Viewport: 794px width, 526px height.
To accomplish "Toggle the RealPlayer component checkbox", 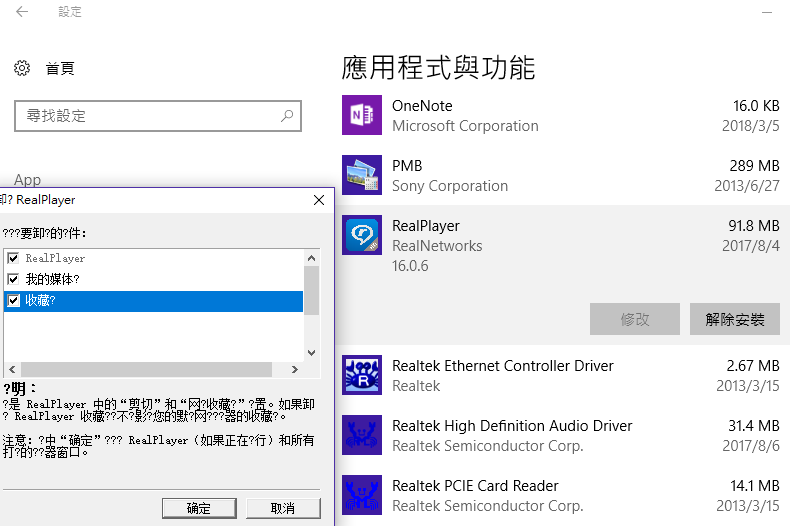I will point(13,258).
